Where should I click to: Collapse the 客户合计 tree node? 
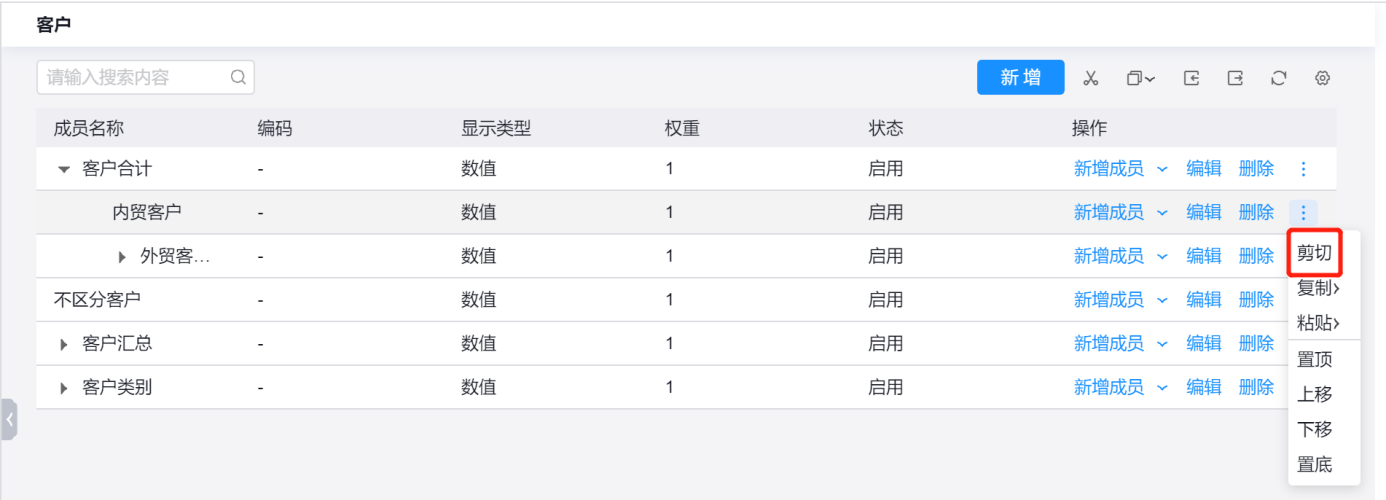[x=64, y=170]
